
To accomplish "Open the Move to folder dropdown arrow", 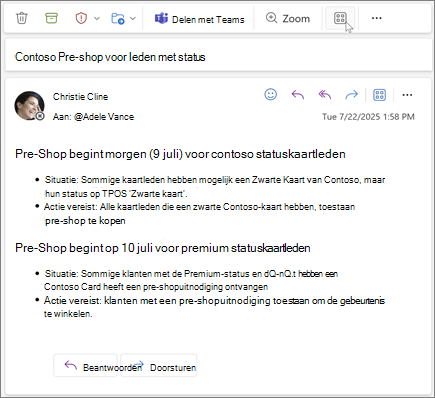I will [x=133, y=18].
